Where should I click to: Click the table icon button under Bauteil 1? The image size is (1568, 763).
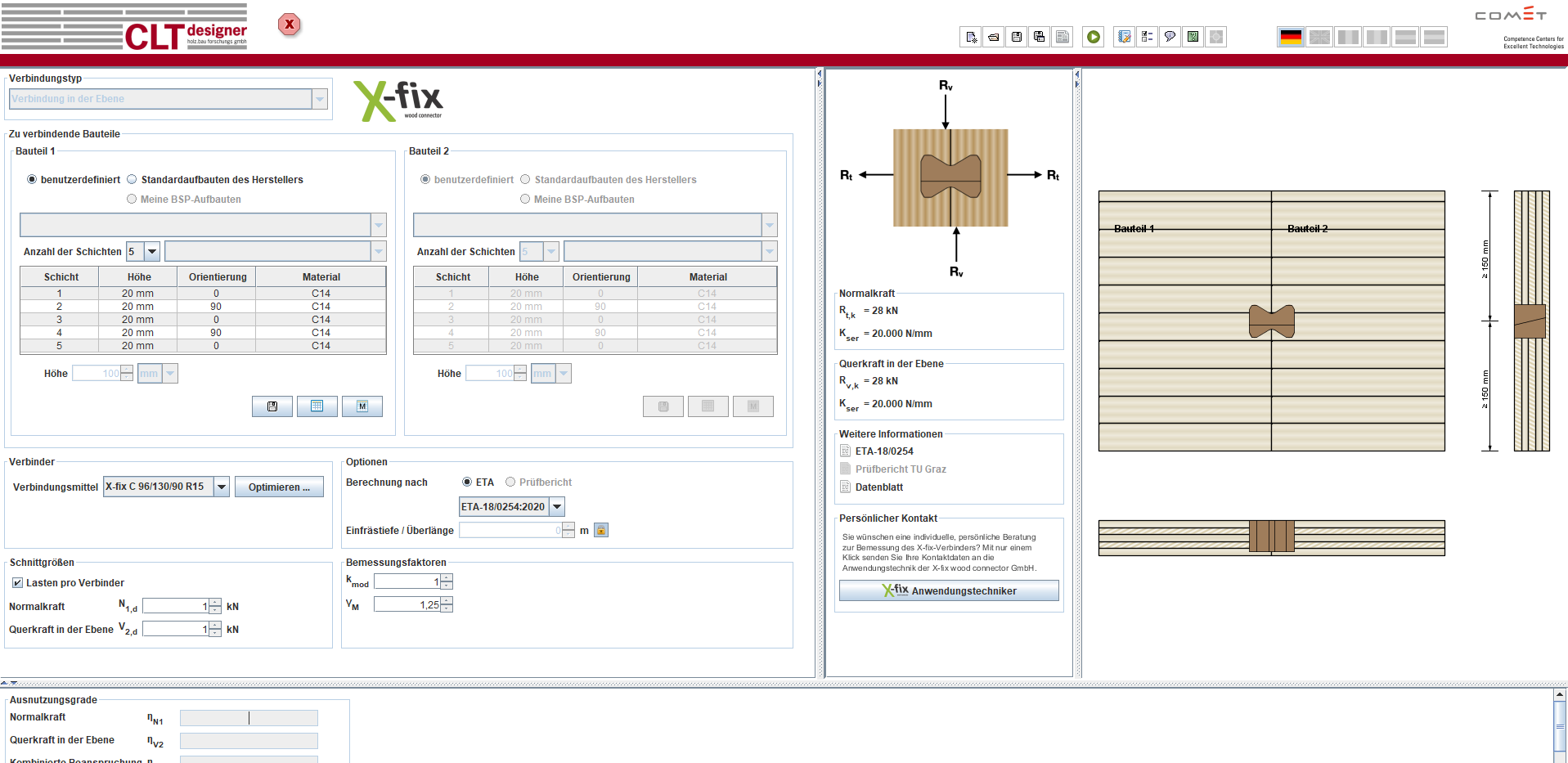tap(317, 406)
